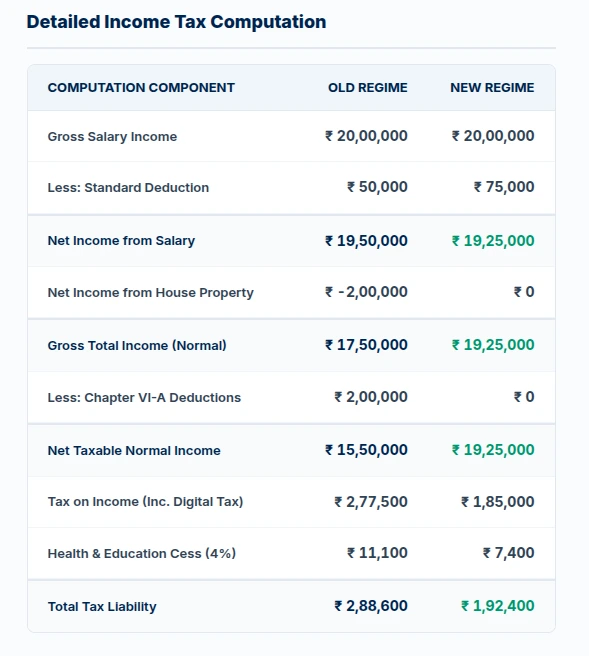Click the ₹ 17,50,000 gross total value
The width and height of the screenshot is (589, 656).
pos(366,345)
